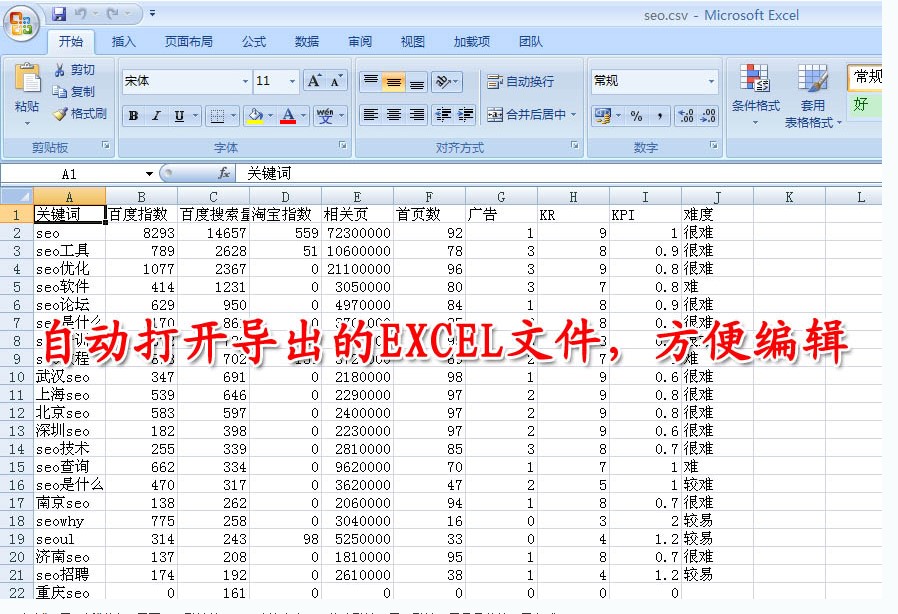Open the phonetic guide wén button

click(325, 116)
